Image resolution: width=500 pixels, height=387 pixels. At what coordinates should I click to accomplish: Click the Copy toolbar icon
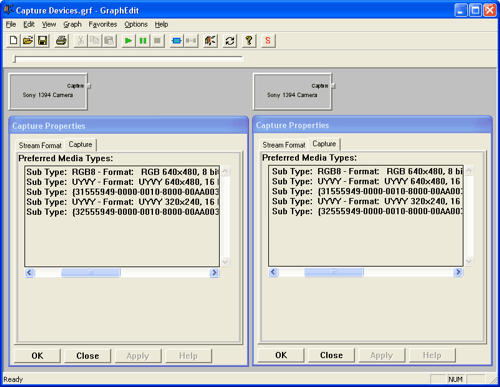click(x=95, y=41)
